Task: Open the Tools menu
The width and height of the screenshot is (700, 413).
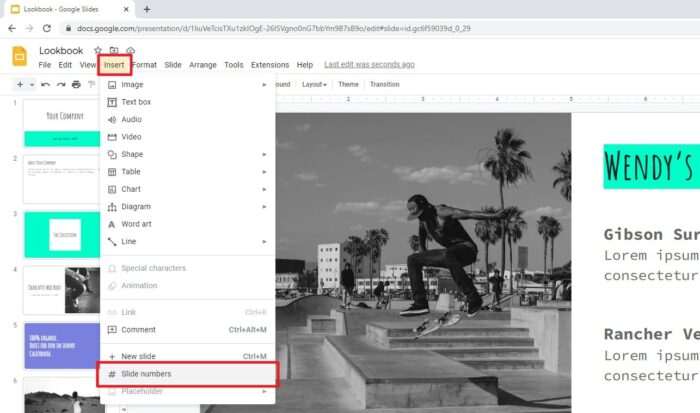Action: pyautogui.click(x=234, y=65)
